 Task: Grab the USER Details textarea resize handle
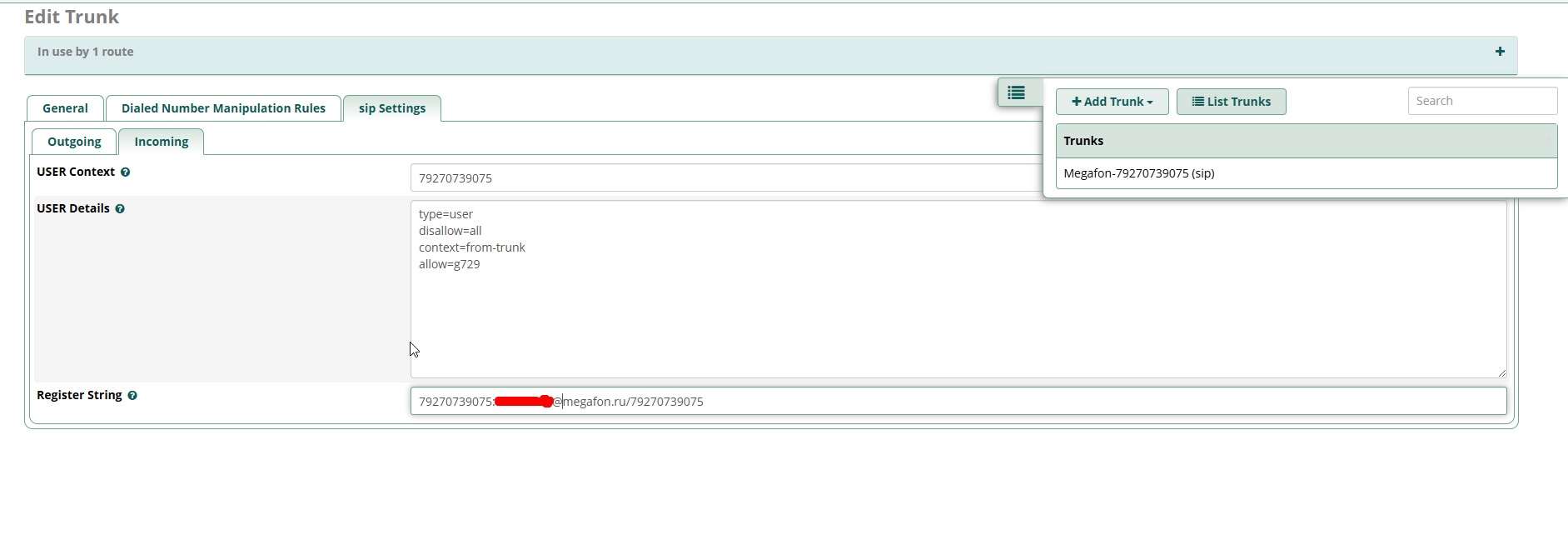point(1501,372)
